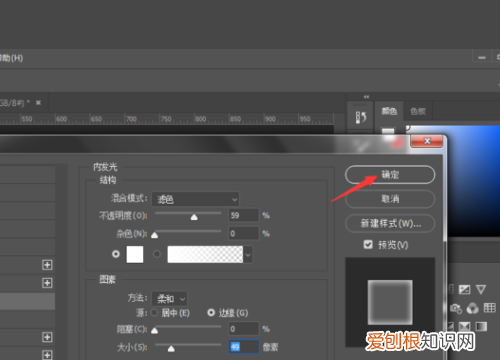500x360 pixels.
Task: Confirm with the 确定 button
Action: pyautogui.click(x=390, y=174)
